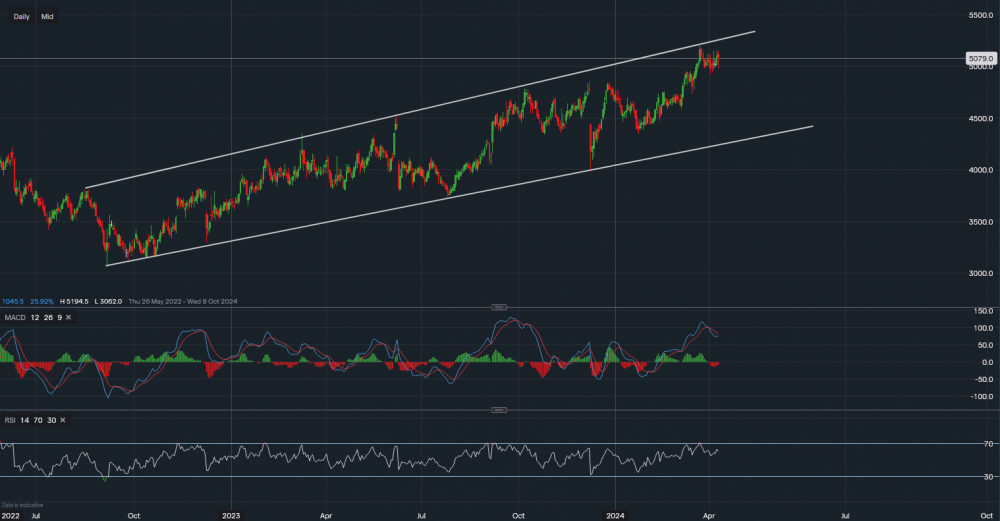
Task: Open the Mid price type dropdown
Action: [47, 17]
